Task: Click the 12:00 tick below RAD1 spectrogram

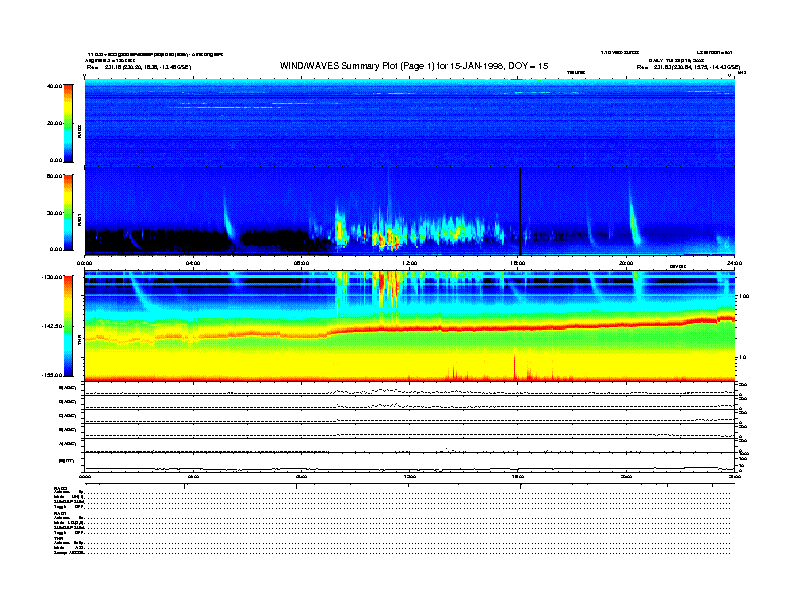Action: tap(410, 263)
